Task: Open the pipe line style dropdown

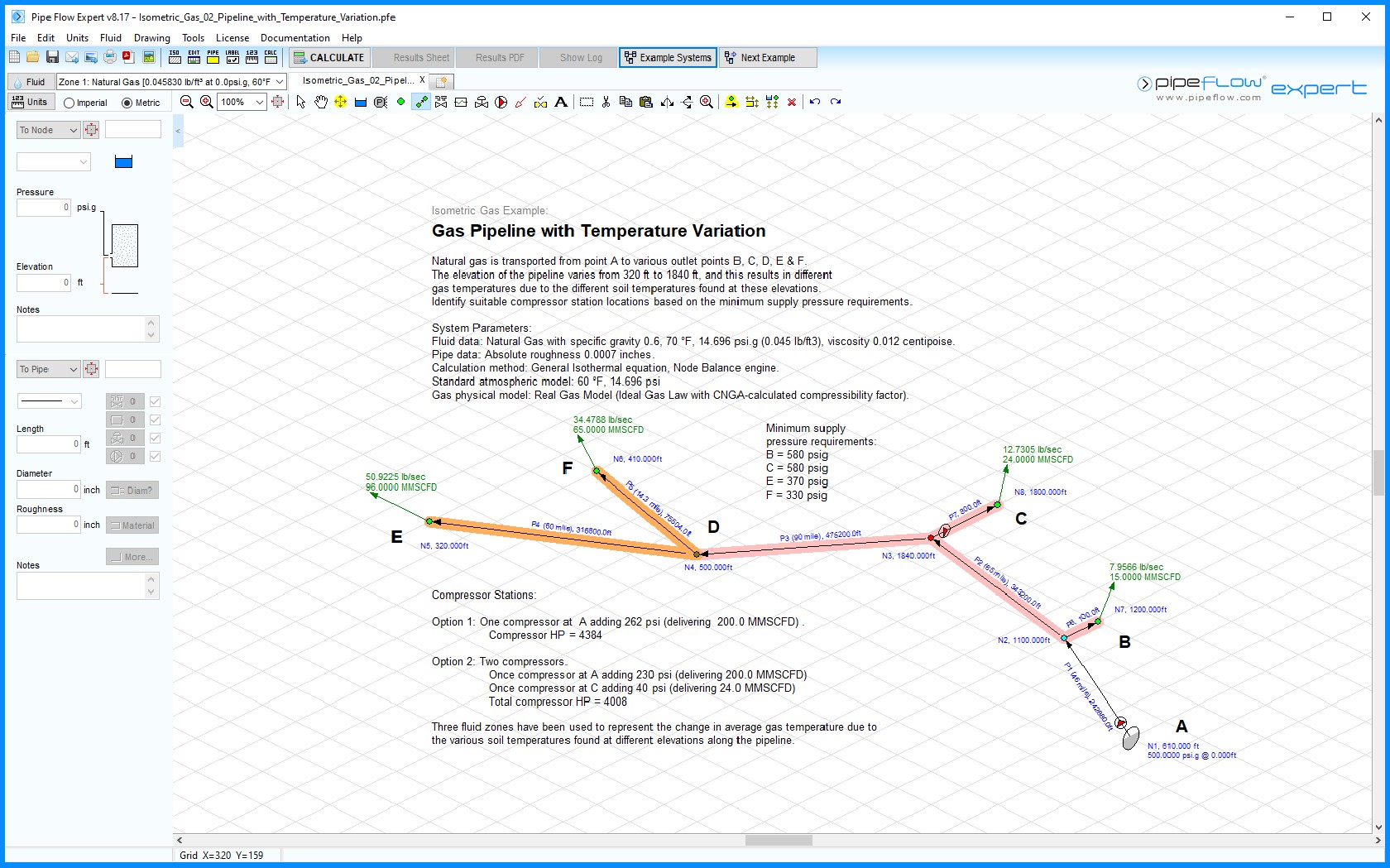Action: pos(49,401)
